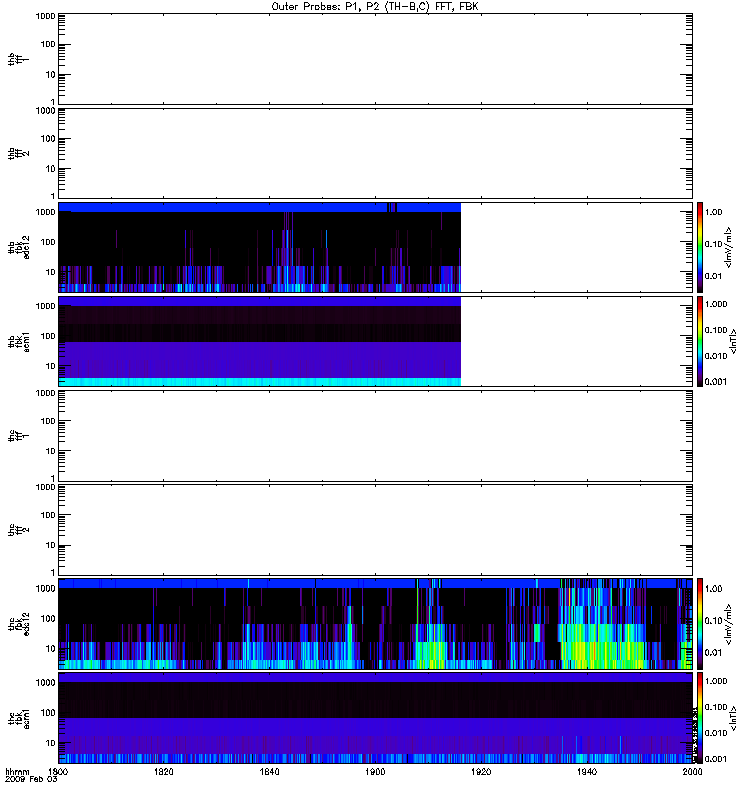Click the 1840 time axis label
Screen dimensions: 750x800
coord(269,771)
